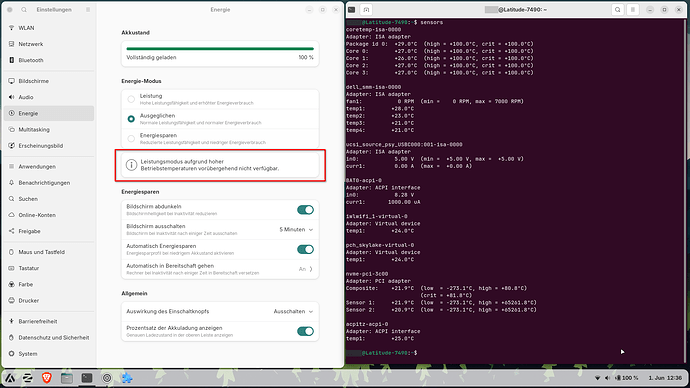
Task: Open the concentric-circles app in dock
Action: [x=107, y=378]
